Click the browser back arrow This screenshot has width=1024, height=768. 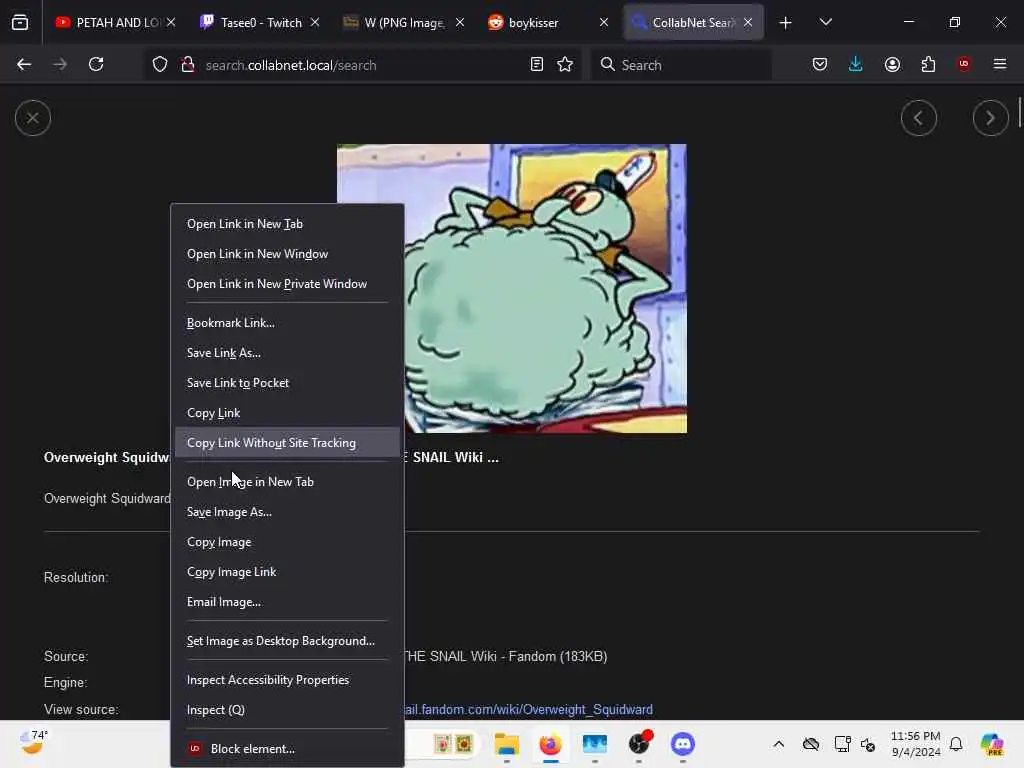(x=24, y=64)
